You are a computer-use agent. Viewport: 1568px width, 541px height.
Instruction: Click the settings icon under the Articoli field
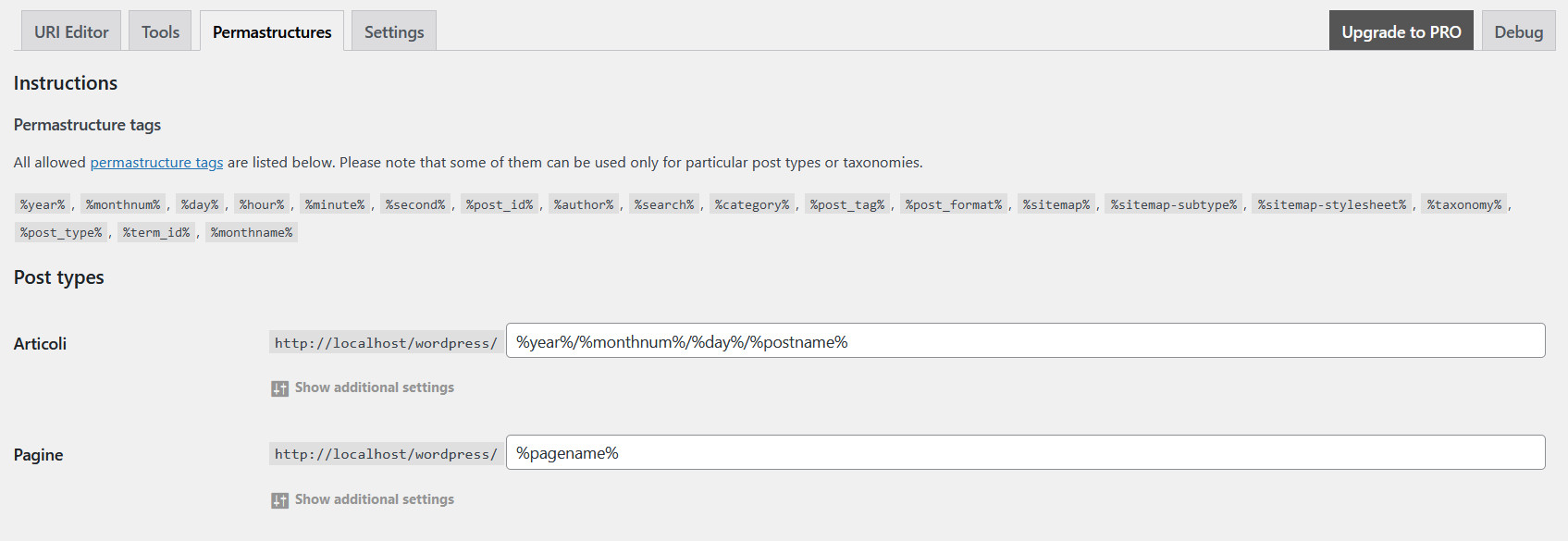pos(279,388)
